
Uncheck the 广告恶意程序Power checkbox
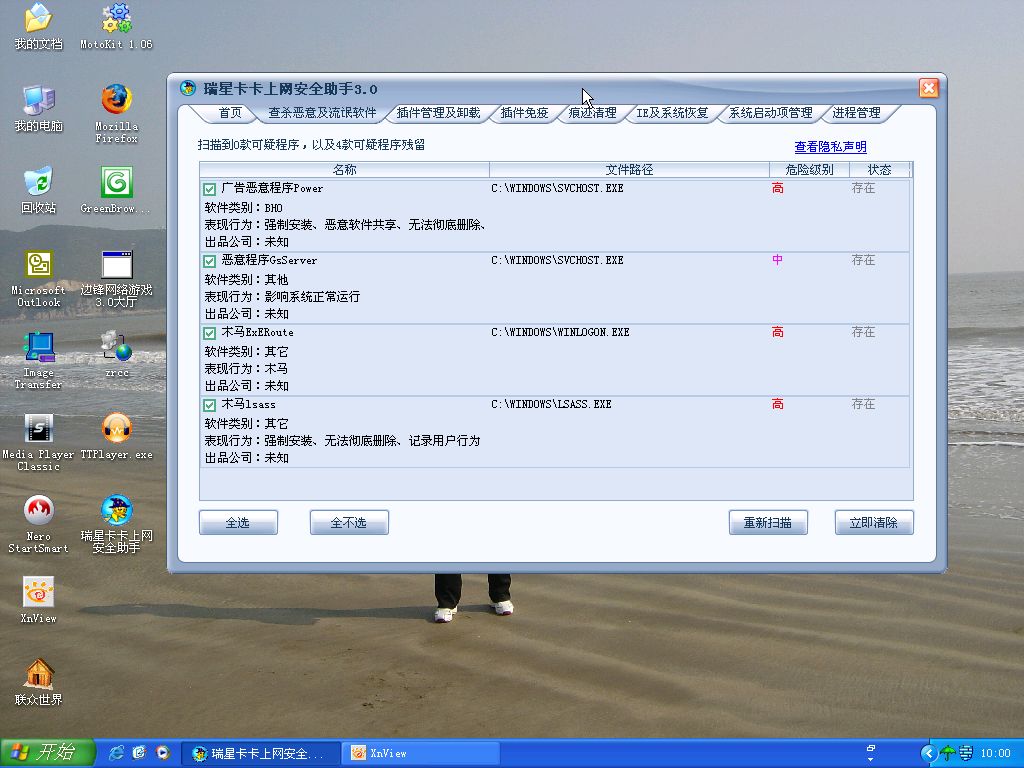[x=209, y=189]
